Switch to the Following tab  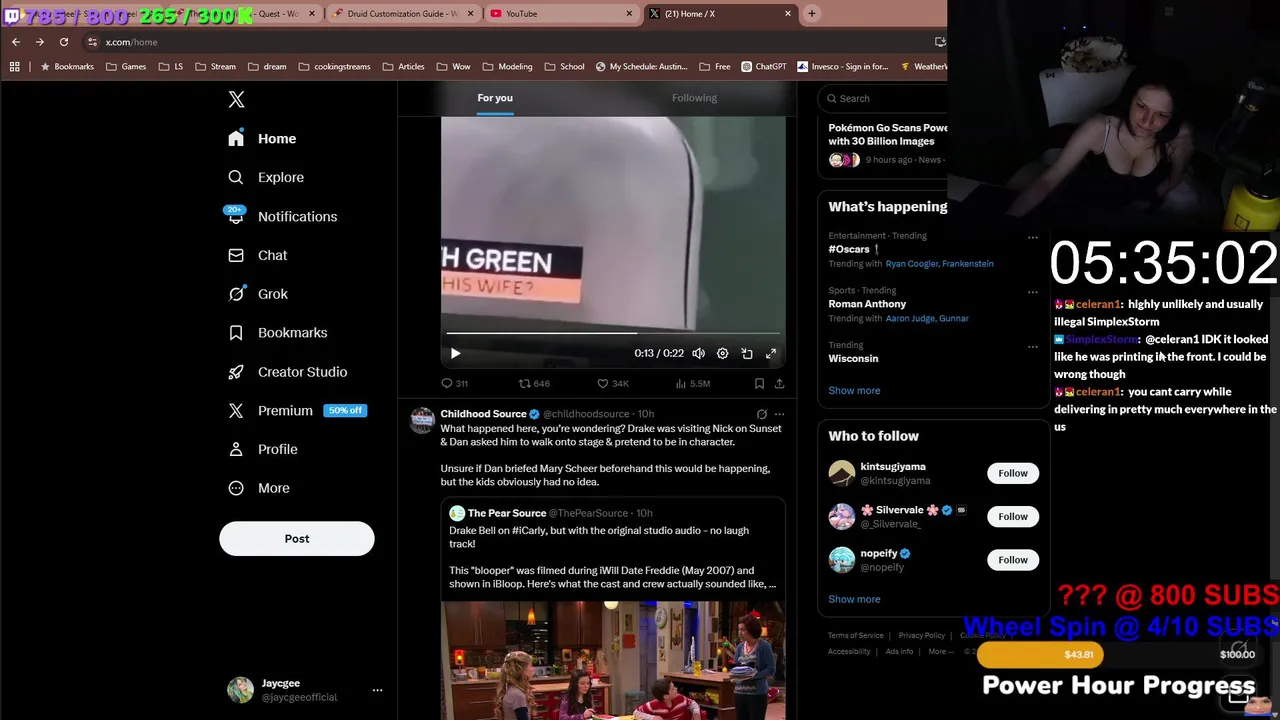(x=694, y=98)
